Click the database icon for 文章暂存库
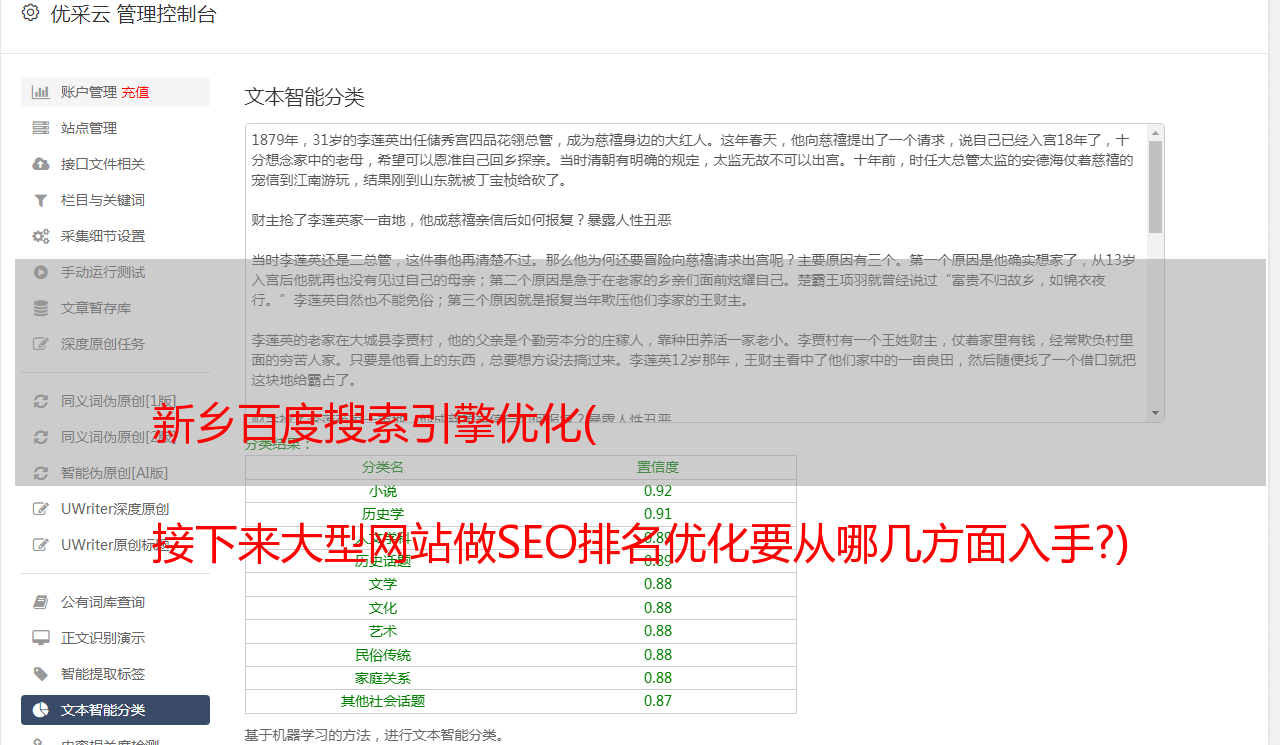Viewport: 1280px width, 745px height. point(41,308)
